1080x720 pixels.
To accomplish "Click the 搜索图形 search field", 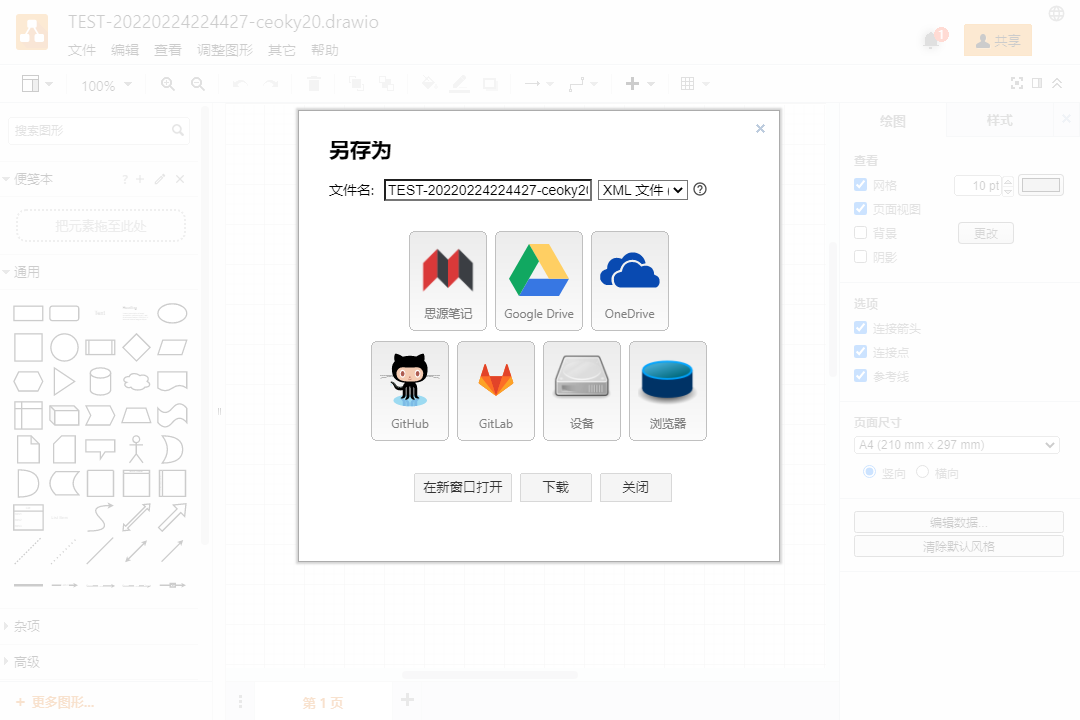I will (98, 130).
